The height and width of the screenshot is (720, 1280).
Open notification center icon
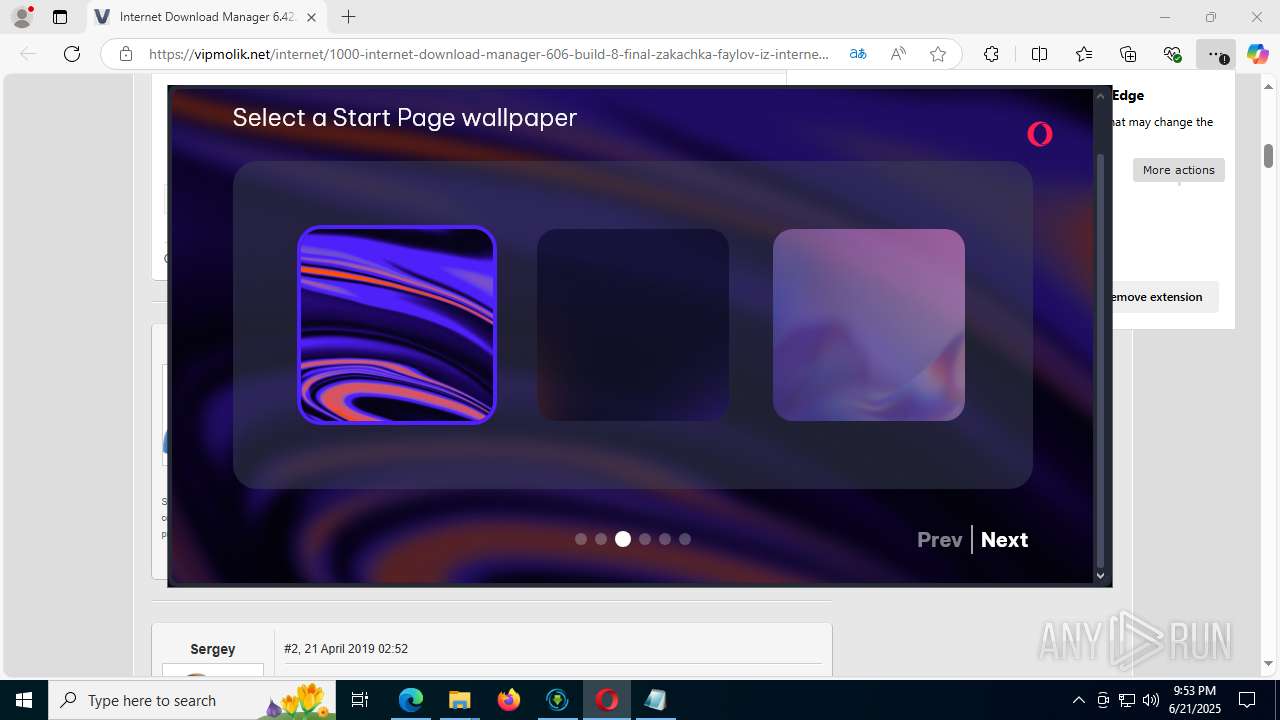(1247, 700)
